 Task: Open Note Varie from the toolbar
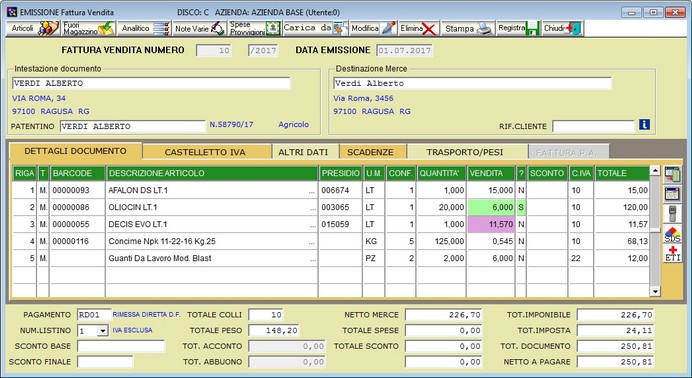(x=199, y=29)
